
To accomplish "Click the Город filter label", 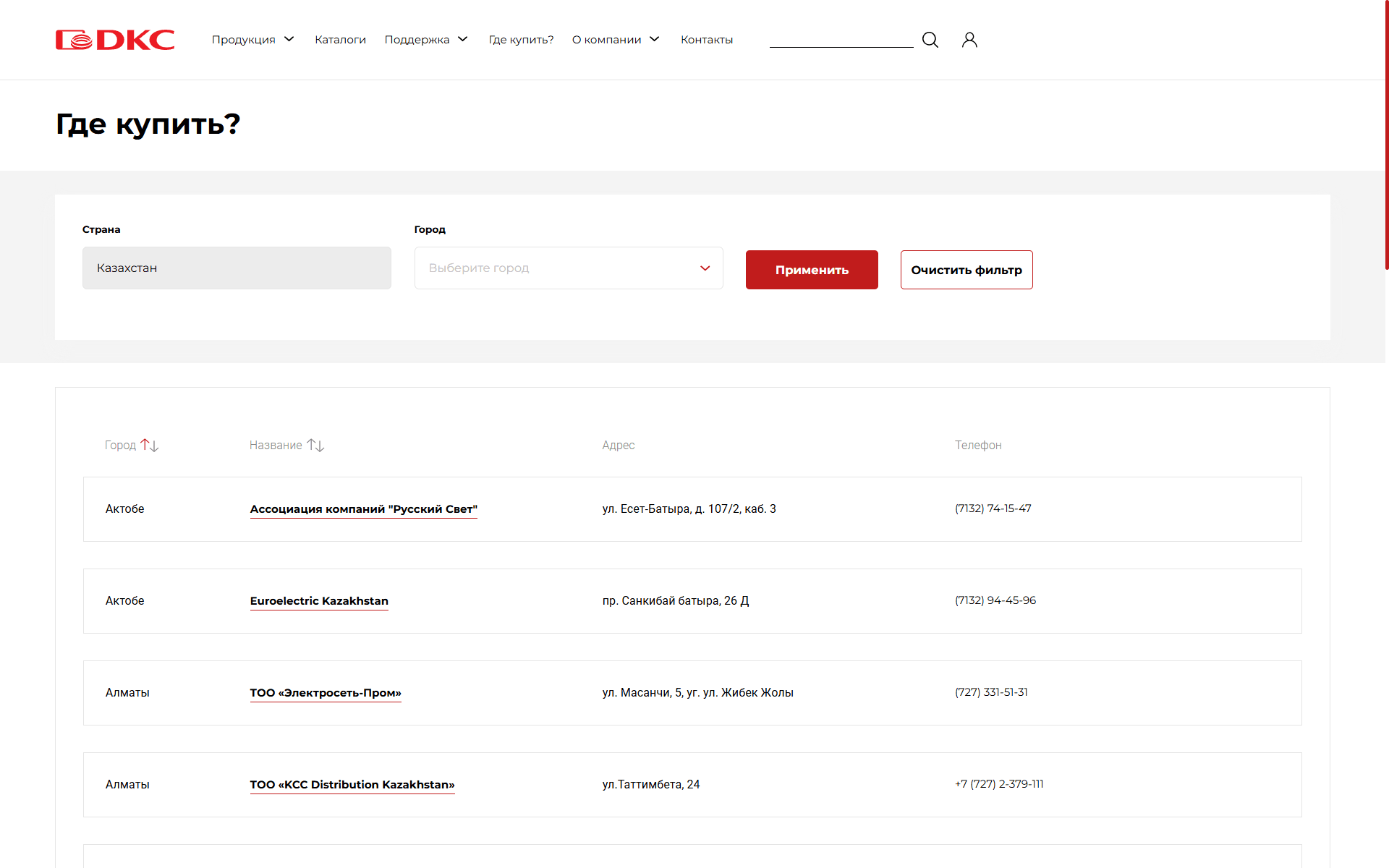I will pos(430,229).
